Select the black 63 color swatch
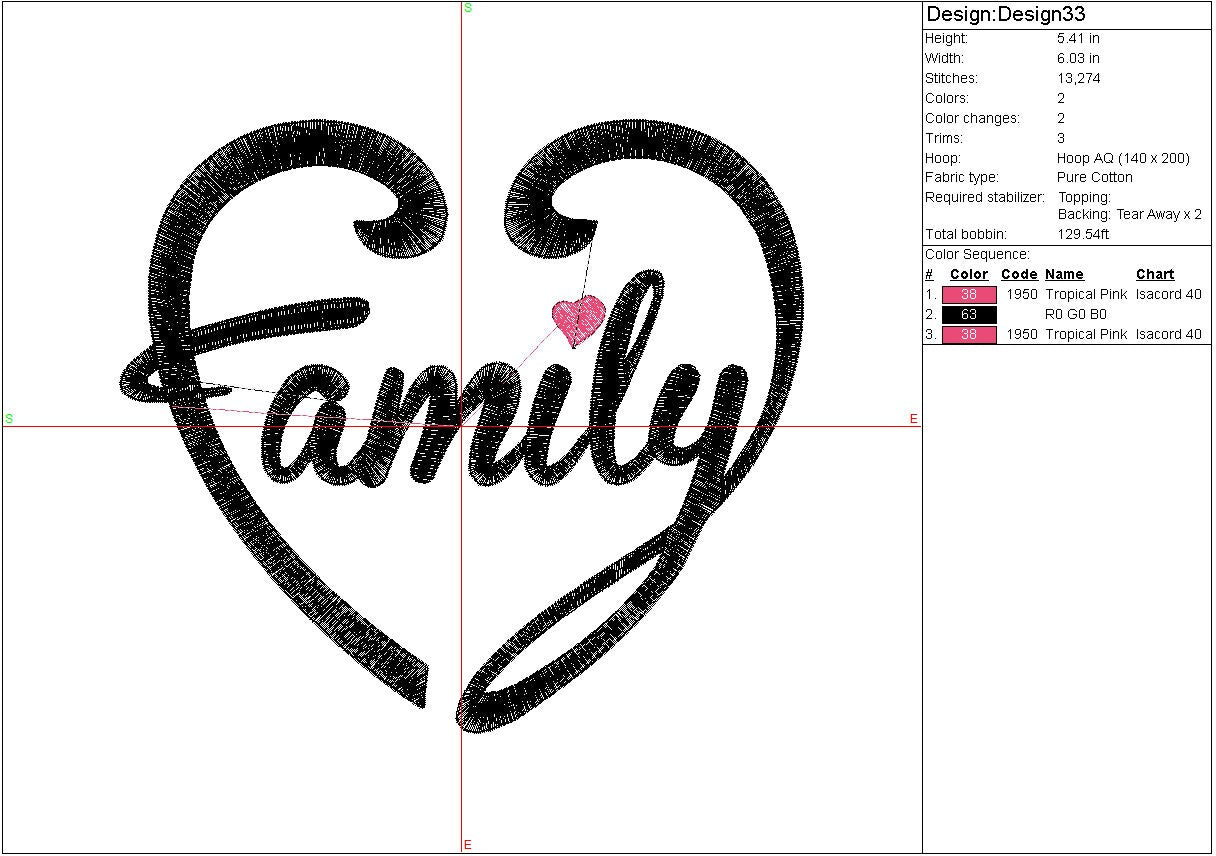 pyautogui.click(x=968, y=315)
